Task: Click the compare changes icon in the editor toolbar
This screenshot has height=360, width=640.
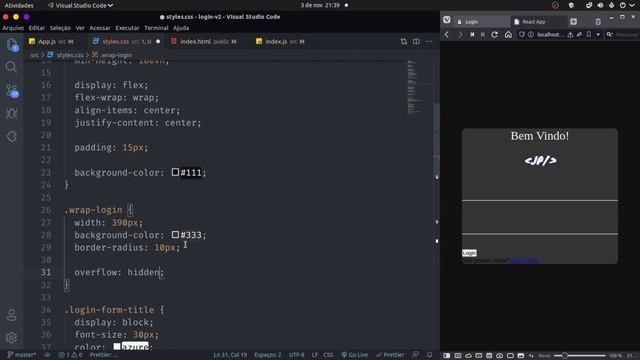Action: [404, 41]
